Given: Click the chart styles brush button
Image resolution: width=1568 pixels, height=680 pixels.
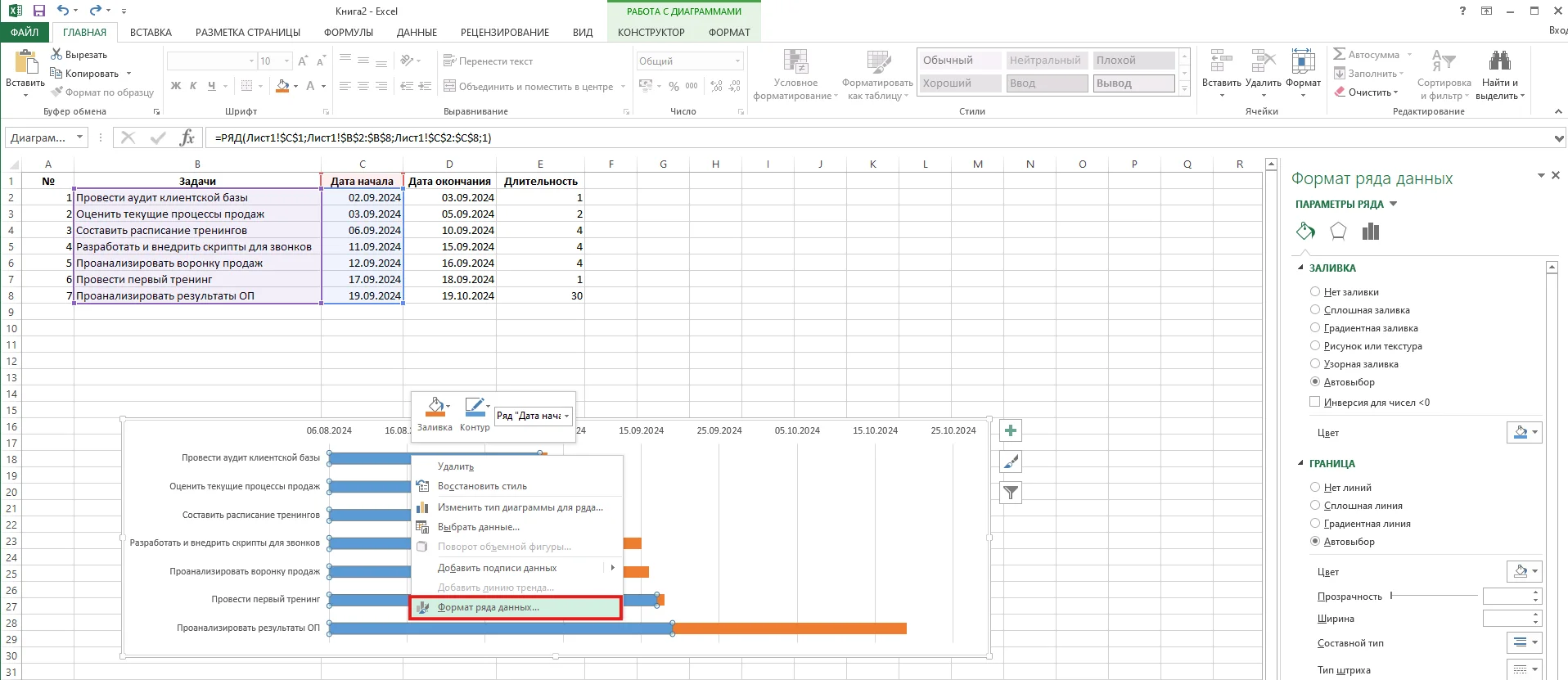Looking at the screenshot, I should (x=1011, y=462).
